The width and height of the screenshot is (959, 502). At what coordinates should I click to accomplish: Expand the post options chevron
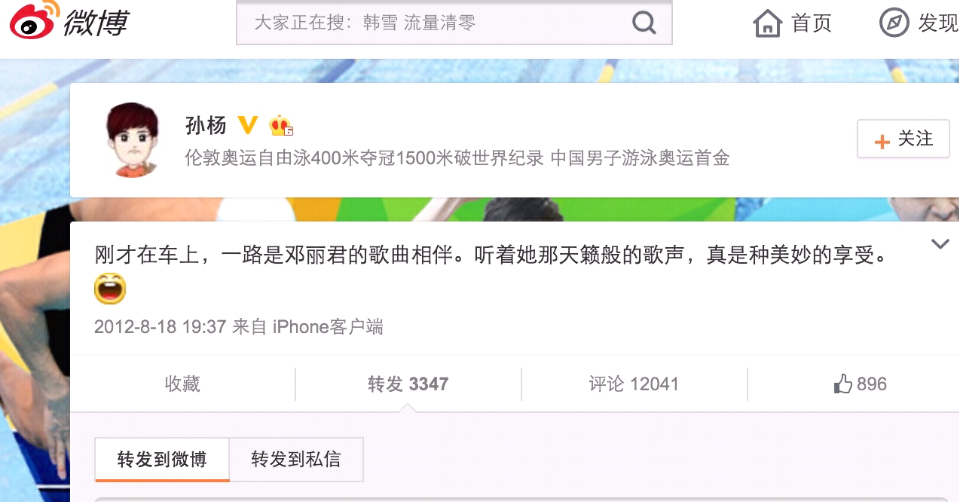coord(939,245)
